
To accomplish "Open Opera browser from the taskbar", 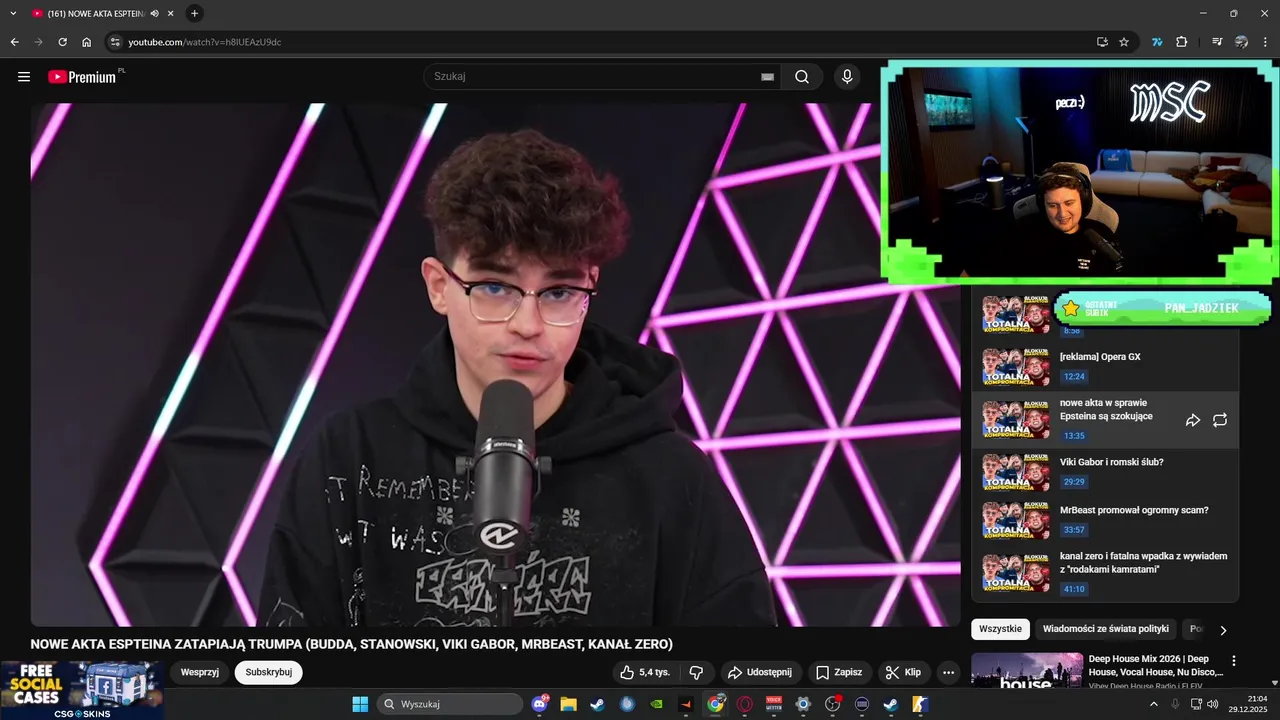I will [x=744, y=704].
